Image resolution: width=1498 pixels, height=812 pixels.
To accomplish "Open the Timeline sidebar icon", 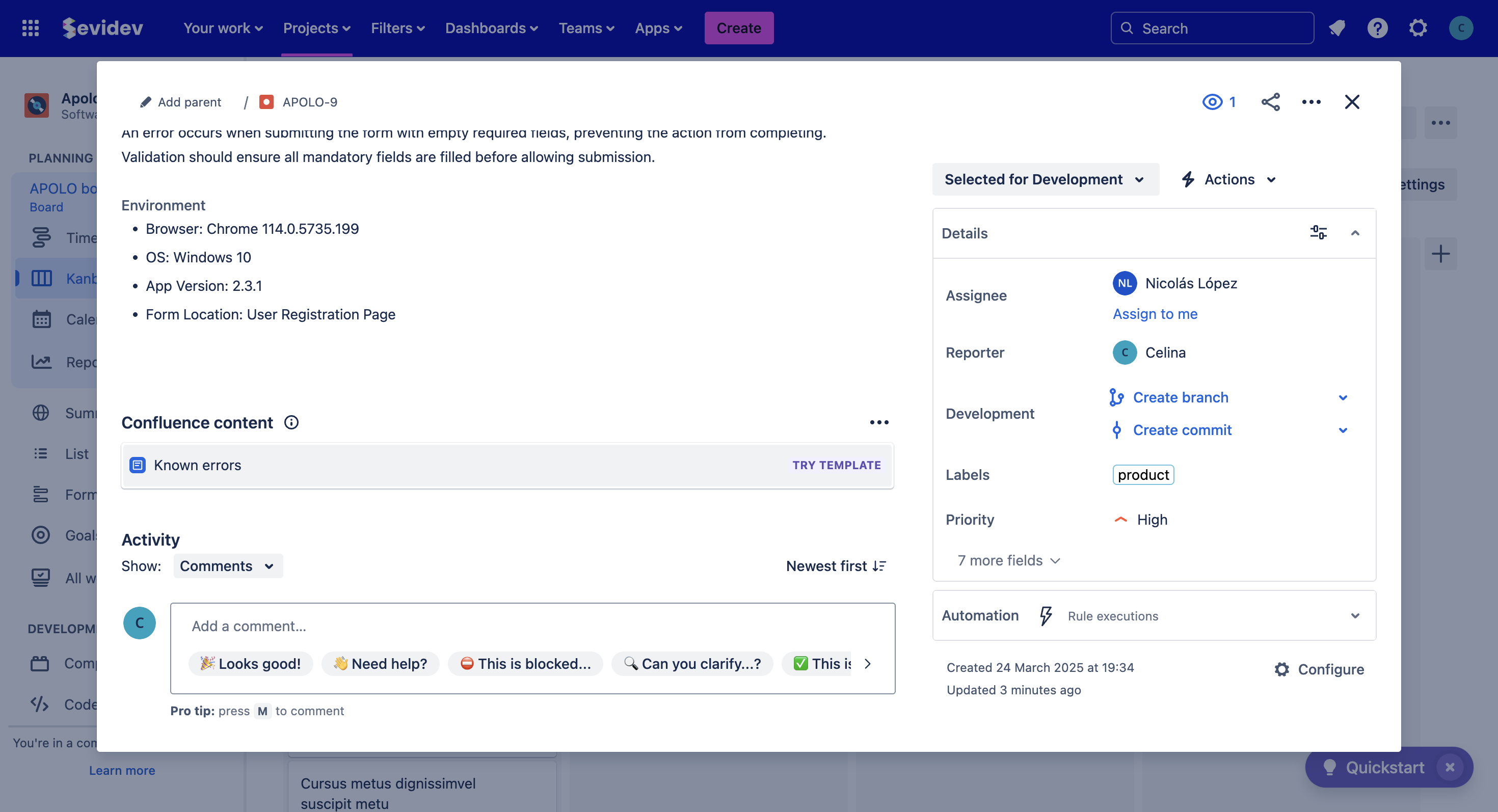I will [x=41, y=238].
